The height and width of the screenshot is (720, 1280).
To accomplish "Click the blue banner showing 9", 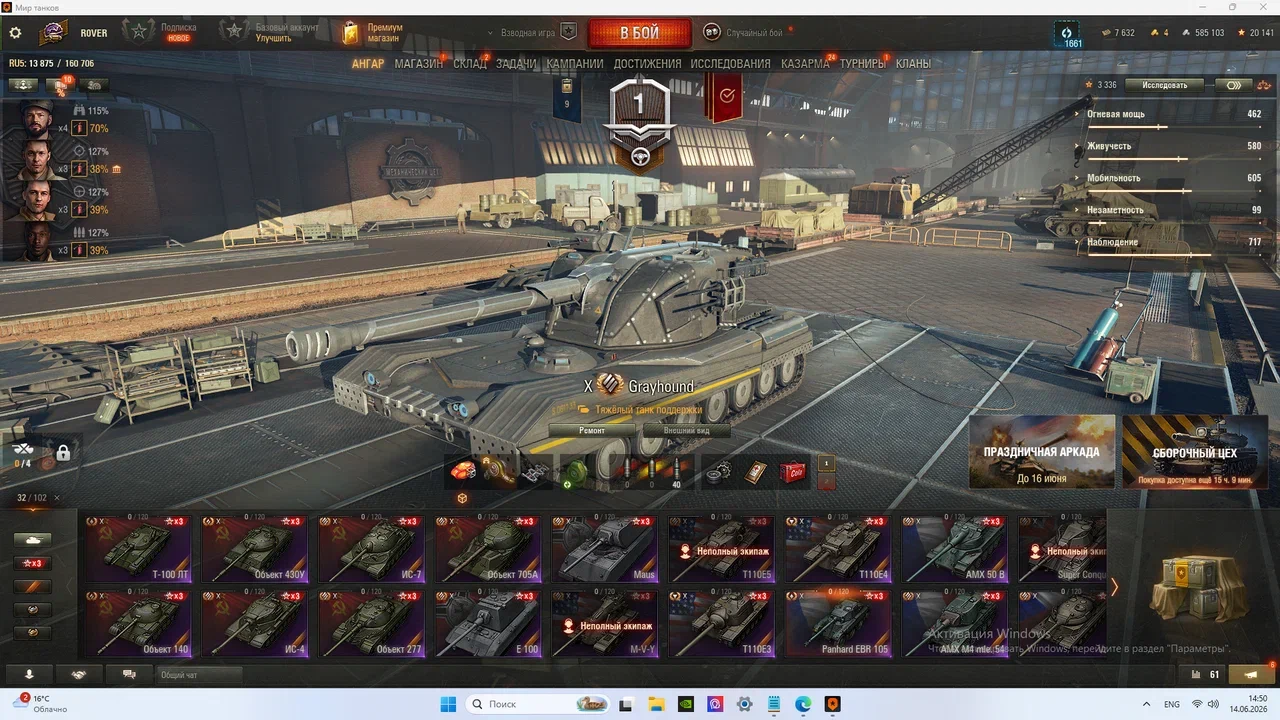I will pyautogui.click(x=567, y=98).
